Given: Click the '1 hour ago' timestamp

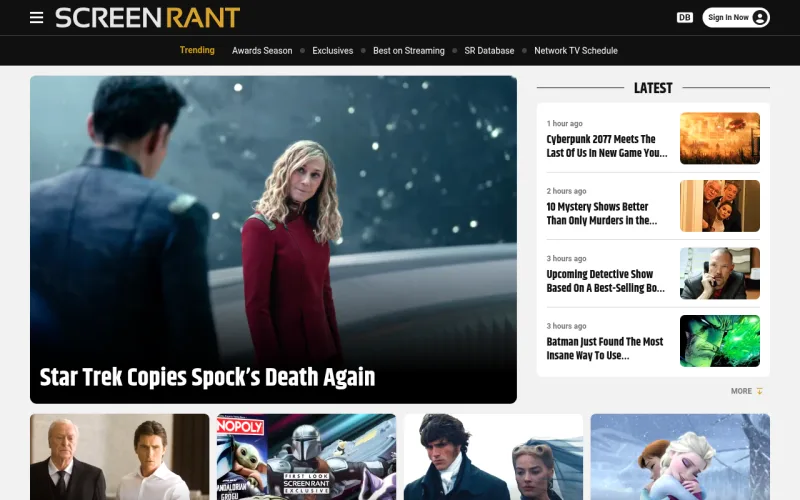Looking at the screenshot, I should (564, 123).
